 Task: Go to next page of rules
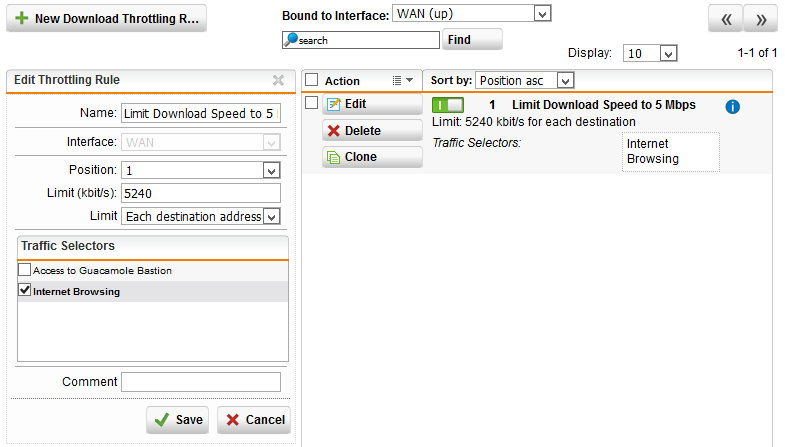pos(760,19)
